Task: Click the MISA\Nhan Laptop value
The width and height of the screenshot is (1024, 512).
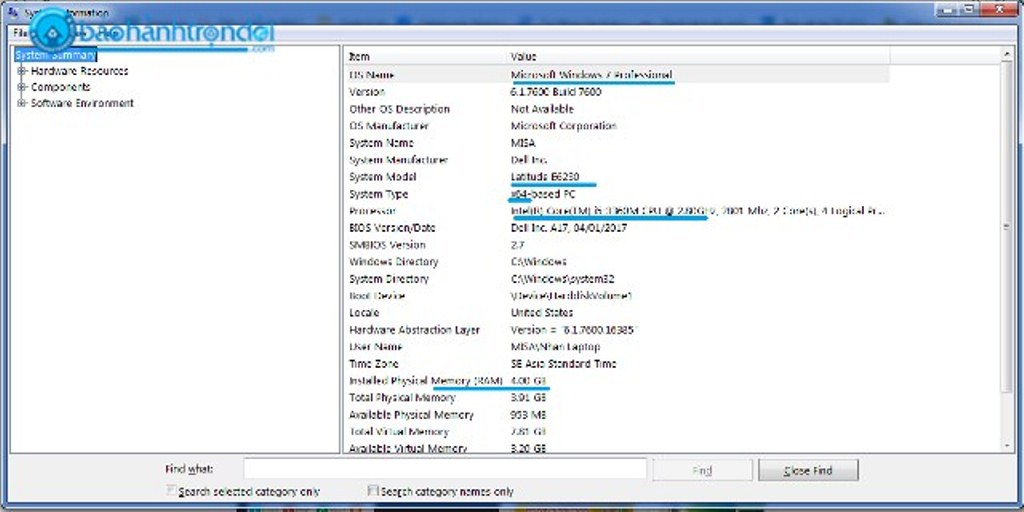Action: (553, 347)
